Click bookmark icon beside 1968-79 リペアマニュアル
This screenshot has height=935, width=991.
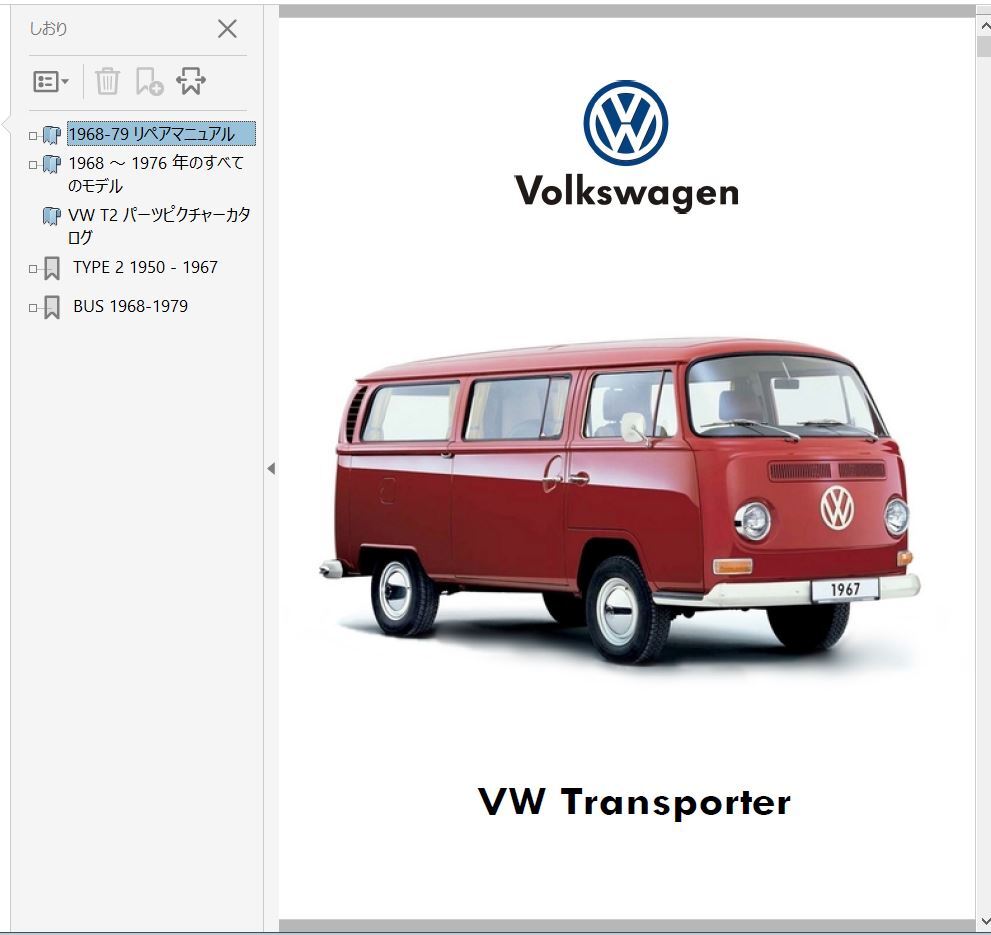pos(52,135)
